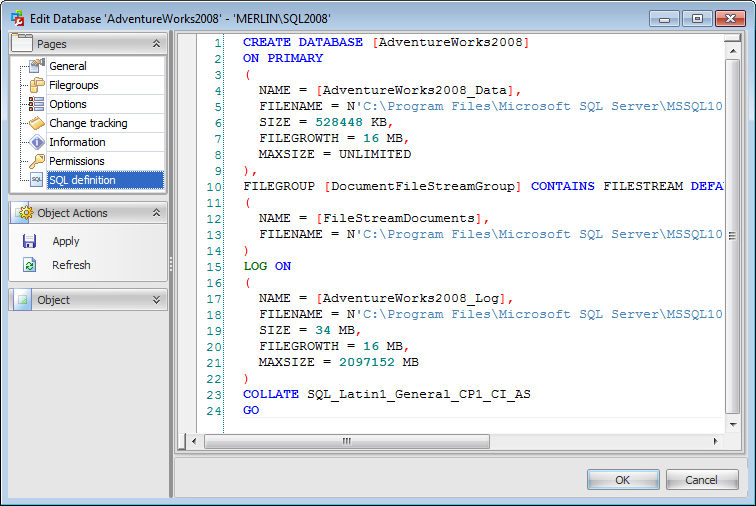Click line number 10 in the gutter
756x506 pixels.
pos(214,187)
